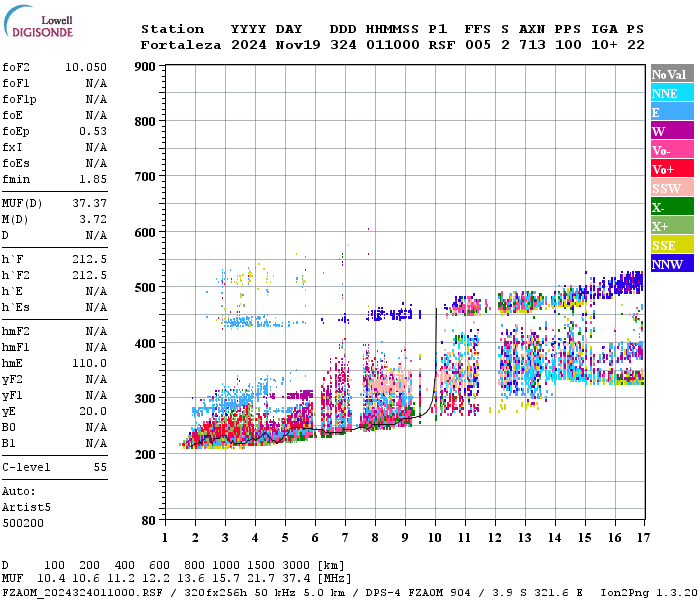Select the NNE cyan legend swatch
The height and width of the screenshot is (600, 700).
point(672,93)
